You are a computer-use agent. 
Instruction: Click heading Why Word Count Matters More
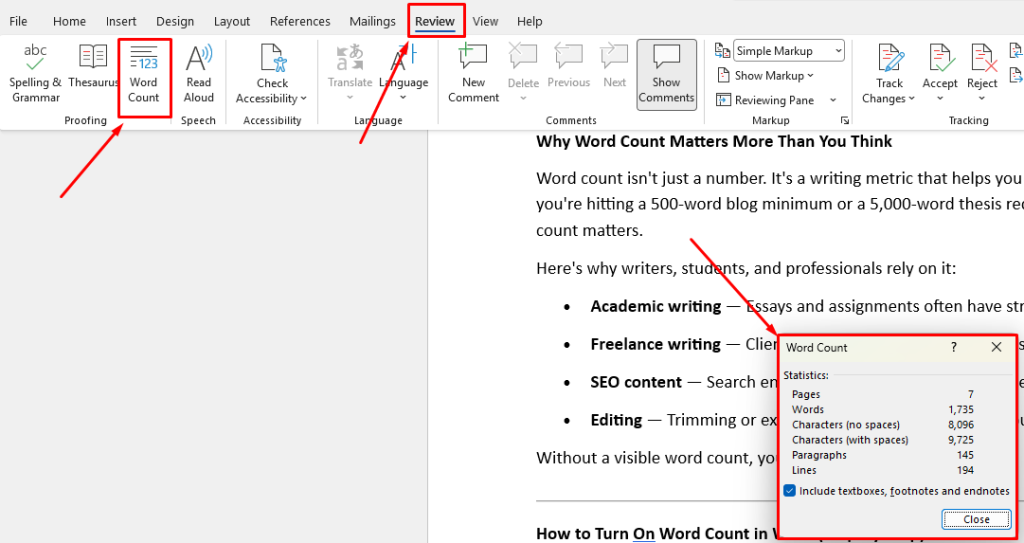coord(714,142)
